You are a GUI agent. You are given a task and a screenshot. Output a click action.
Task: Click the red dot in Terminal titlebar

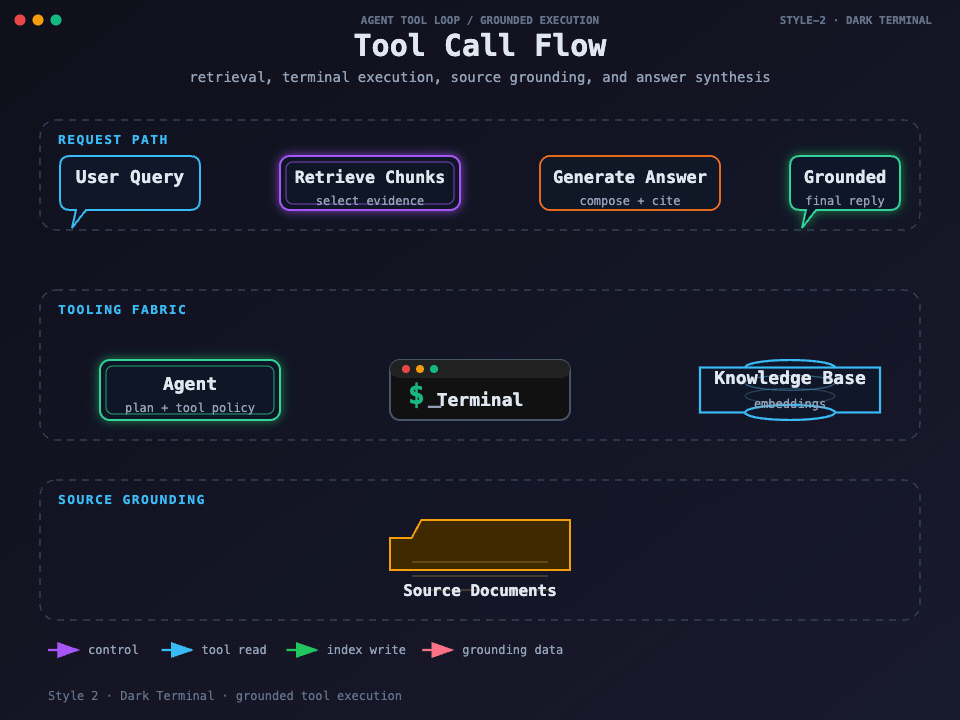(x=406, y=369)
